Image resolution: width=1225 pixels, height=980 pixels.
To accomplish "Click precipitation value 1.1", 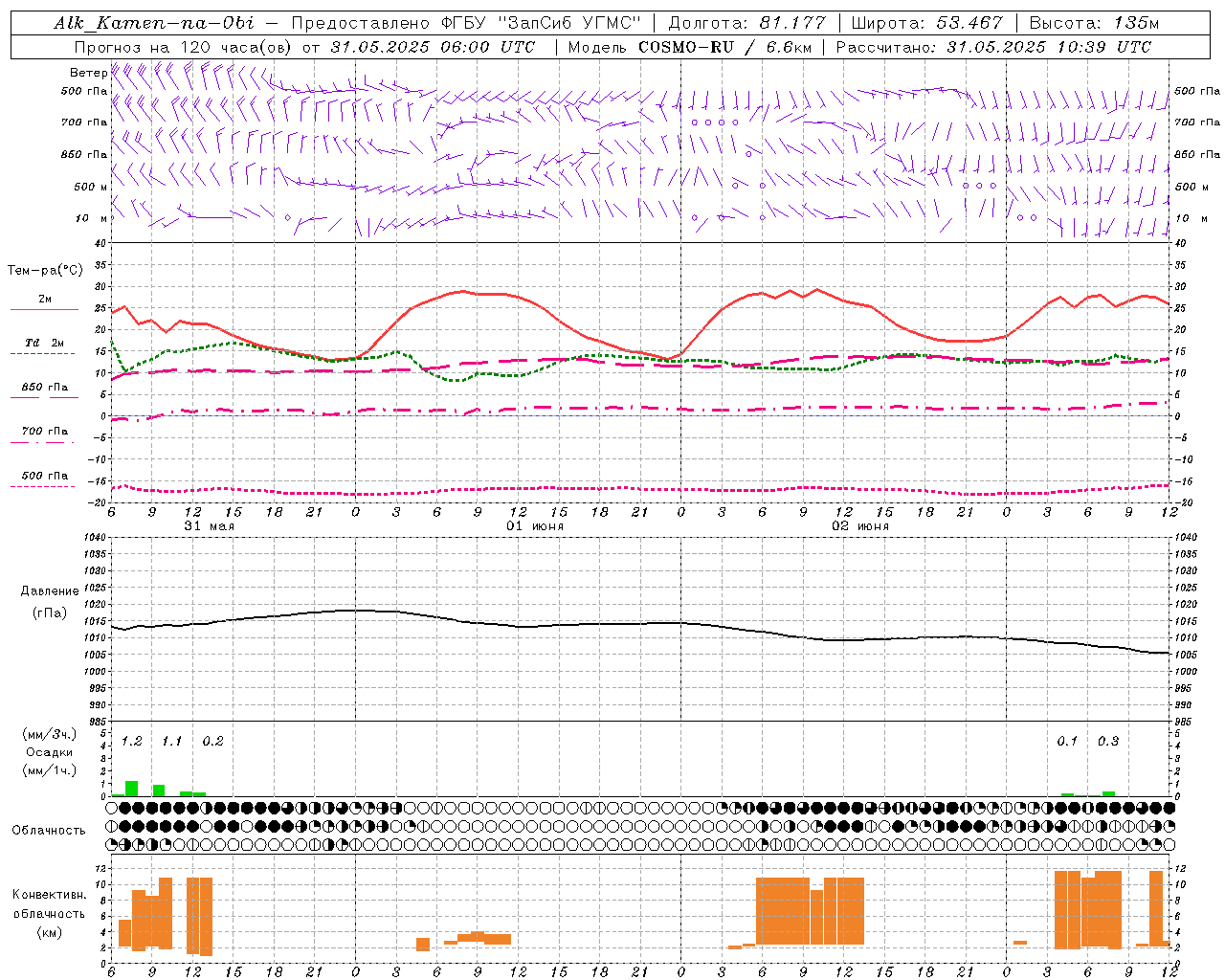I will click(171, 742).
